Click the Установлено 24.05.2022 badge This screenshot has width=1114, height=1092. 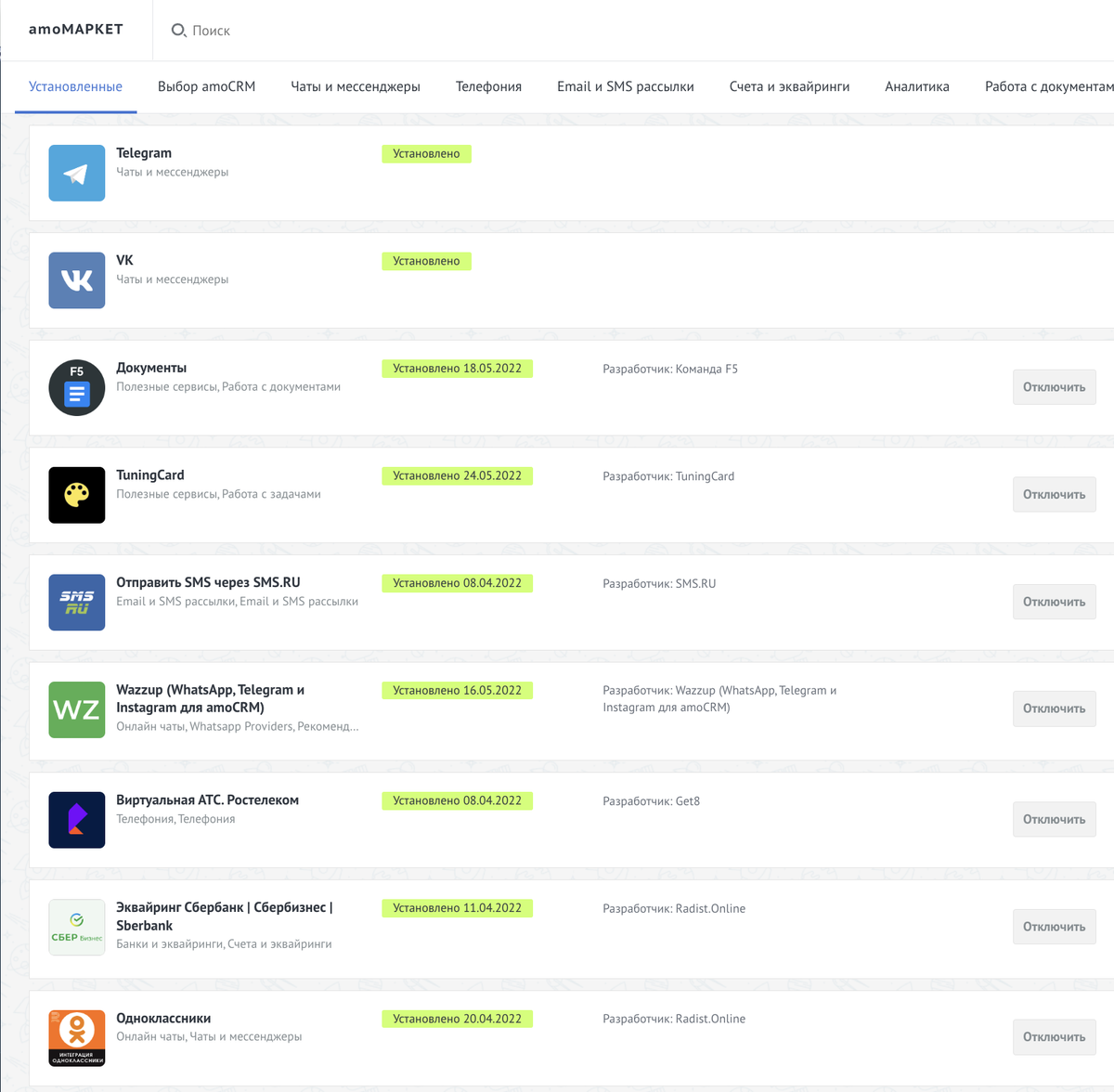pos(458,475)
